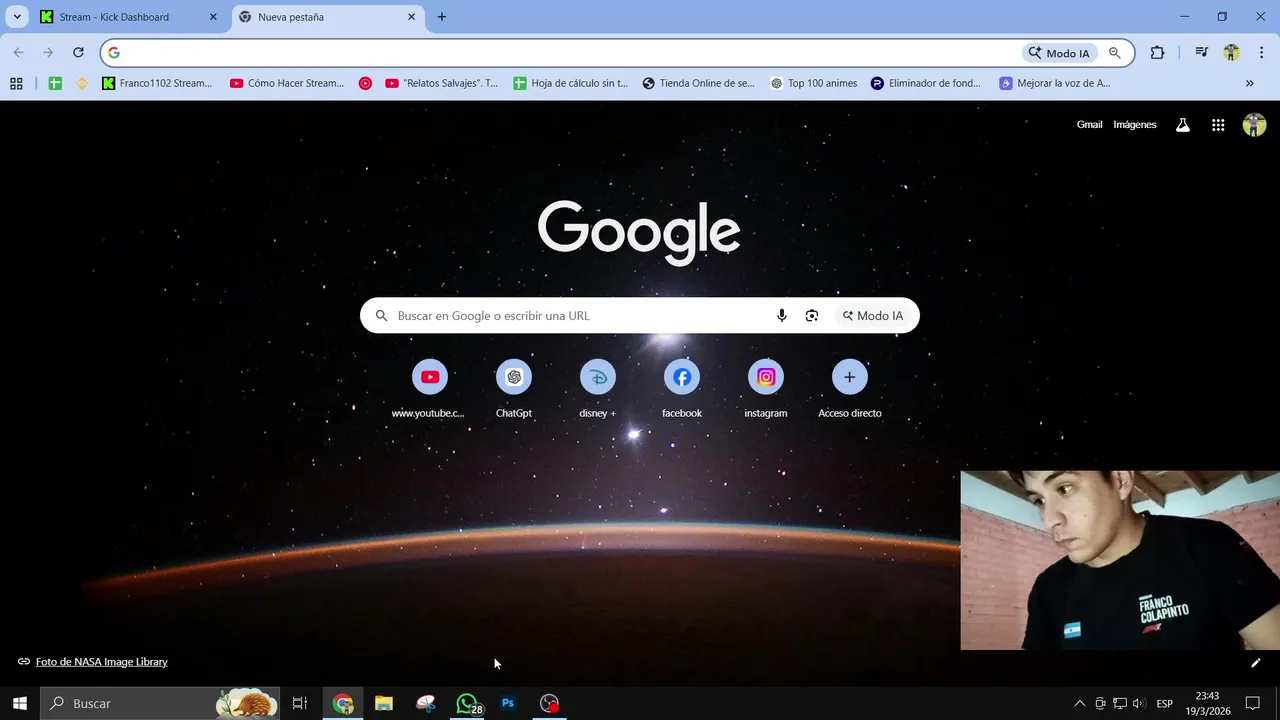Open the Search Labs flask icon
This screenshot has height=720, width=1280.
point(1183,125)
